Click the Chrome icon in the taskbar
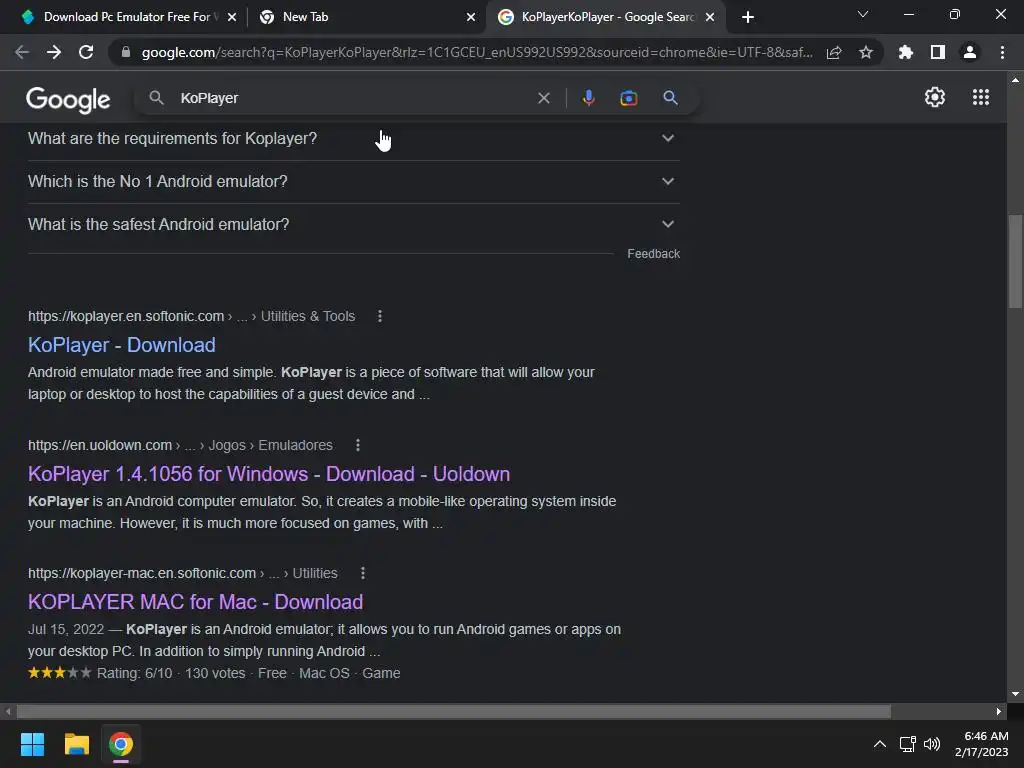The height and width of the screenshot is (768, 1024). click(x=121, y=744)
